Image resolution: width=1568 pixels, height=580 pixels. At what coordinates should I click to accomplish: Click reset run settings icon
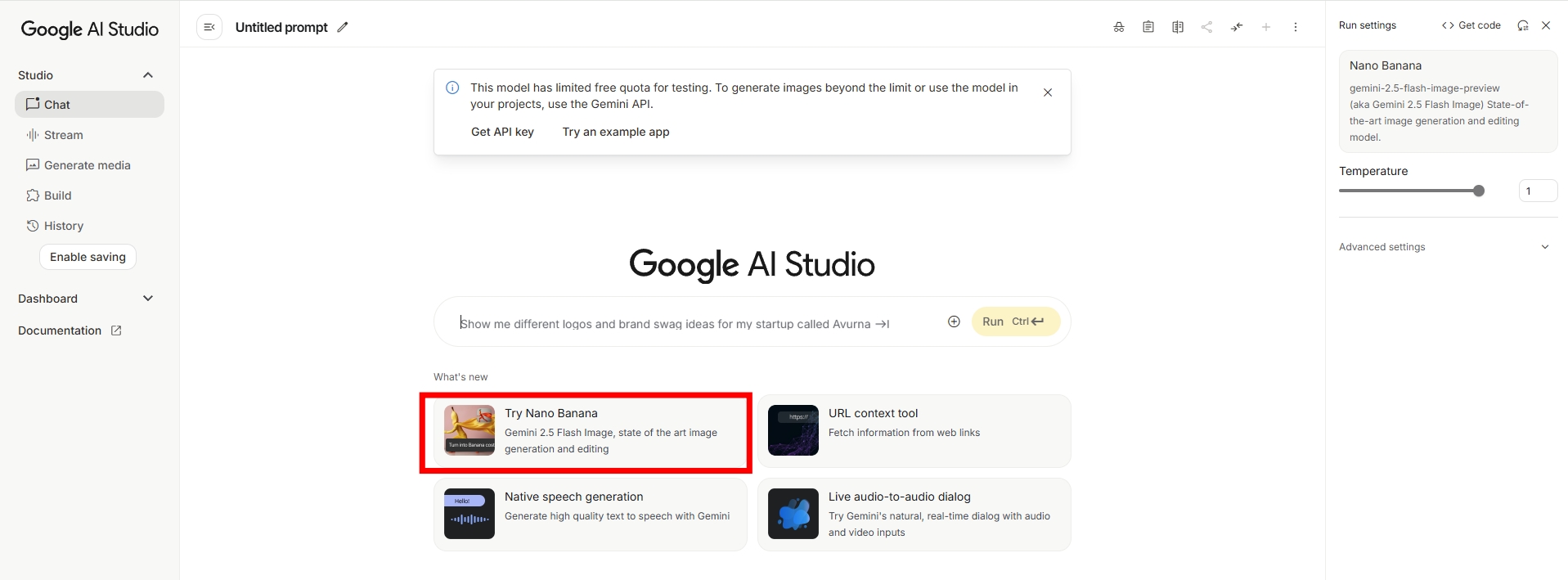tap(1523, 25)
